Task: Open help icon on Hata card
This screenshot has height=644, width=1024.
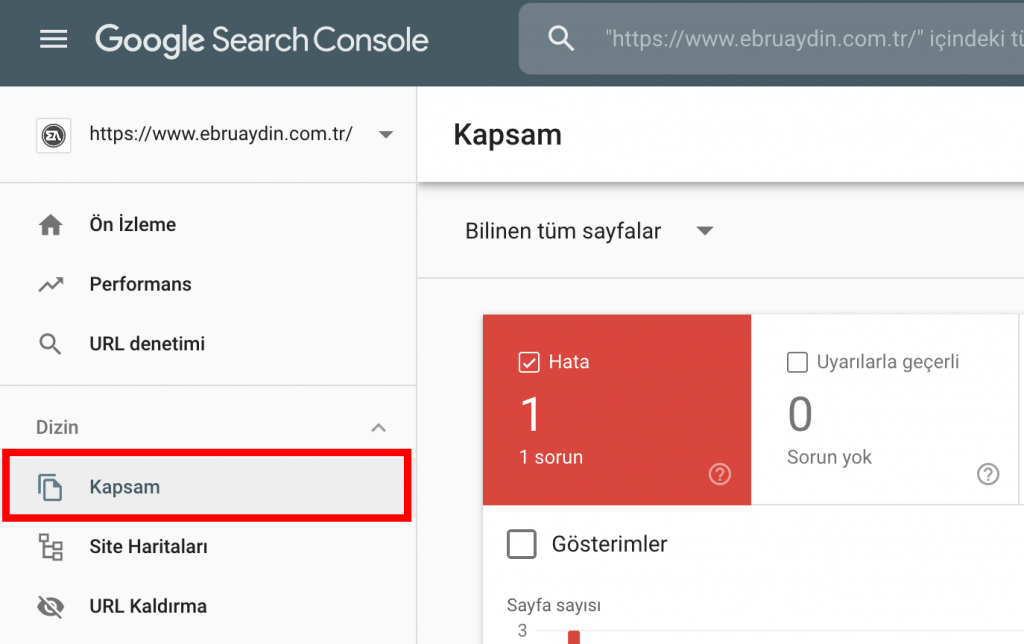Action: 719,474
